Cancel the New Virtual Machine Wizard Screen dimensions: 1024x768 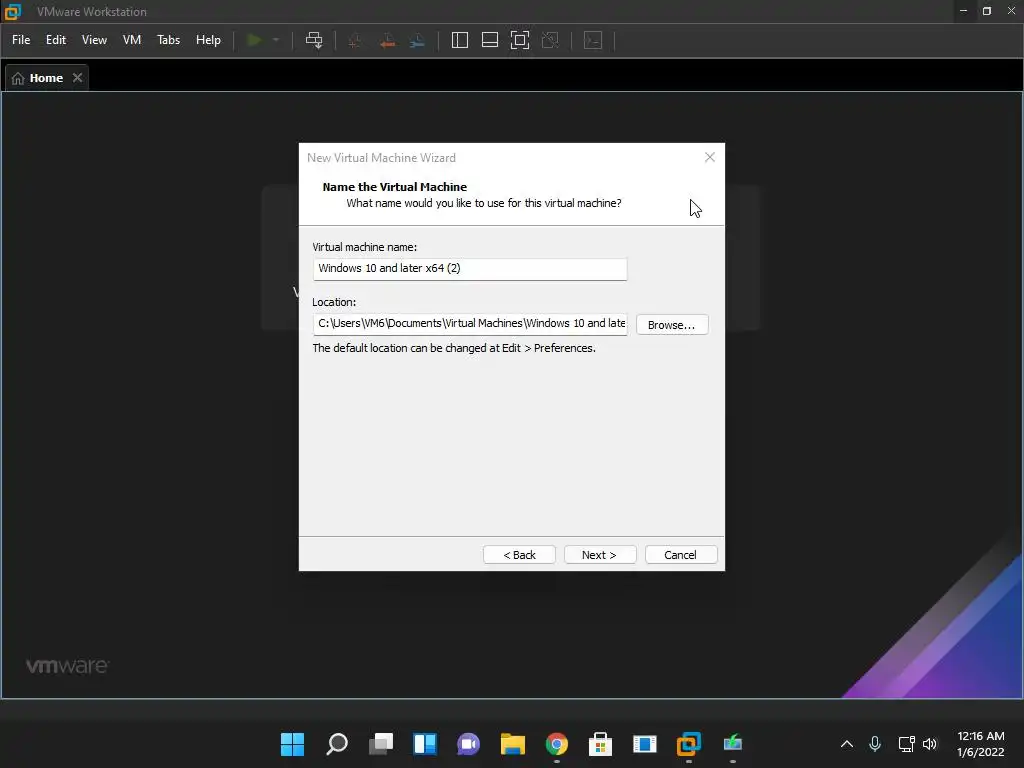[x=680, y=554]
